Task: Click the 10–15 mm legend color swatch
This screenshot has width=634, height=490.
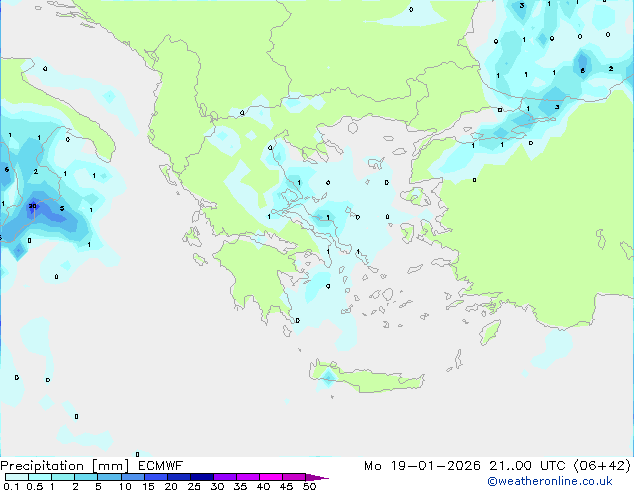Action: (132, 477)
